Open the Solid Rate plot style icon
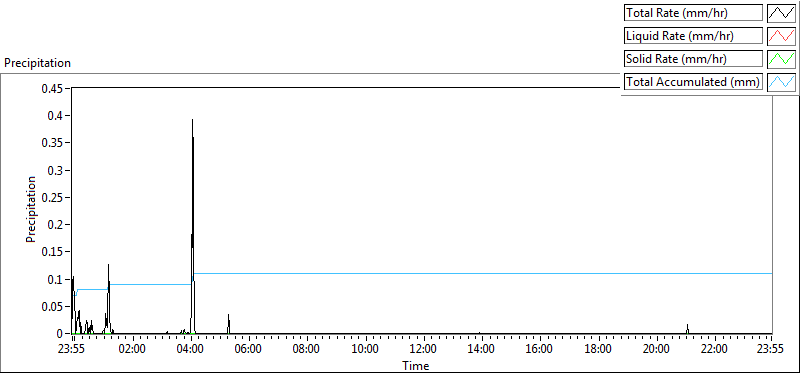The image size is (800, 373). click(781, 59)
